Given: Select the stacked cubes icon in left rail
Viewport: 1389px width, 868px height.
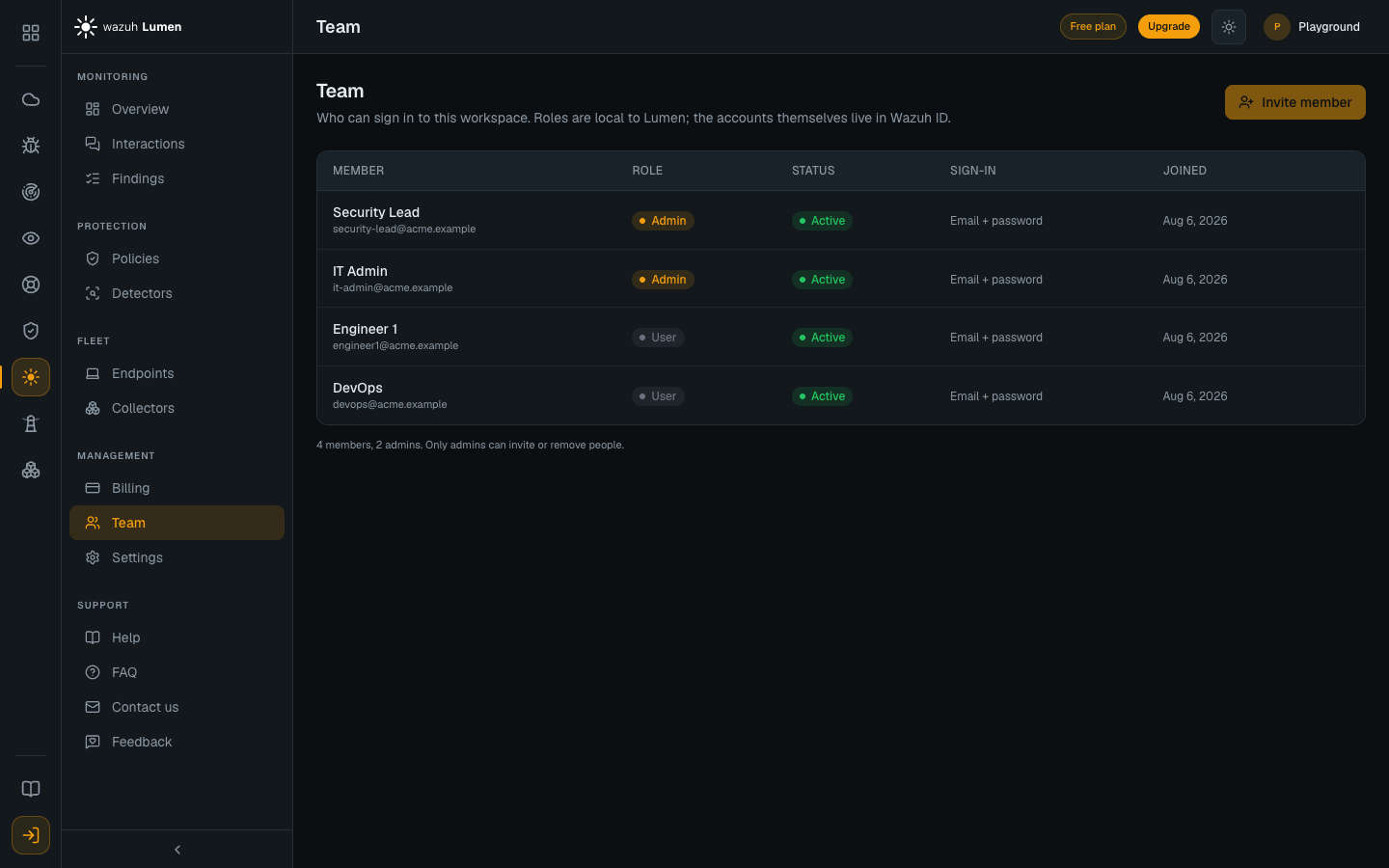Looking at the screenshot, I should pyautogui.click(x=31, y=470).
